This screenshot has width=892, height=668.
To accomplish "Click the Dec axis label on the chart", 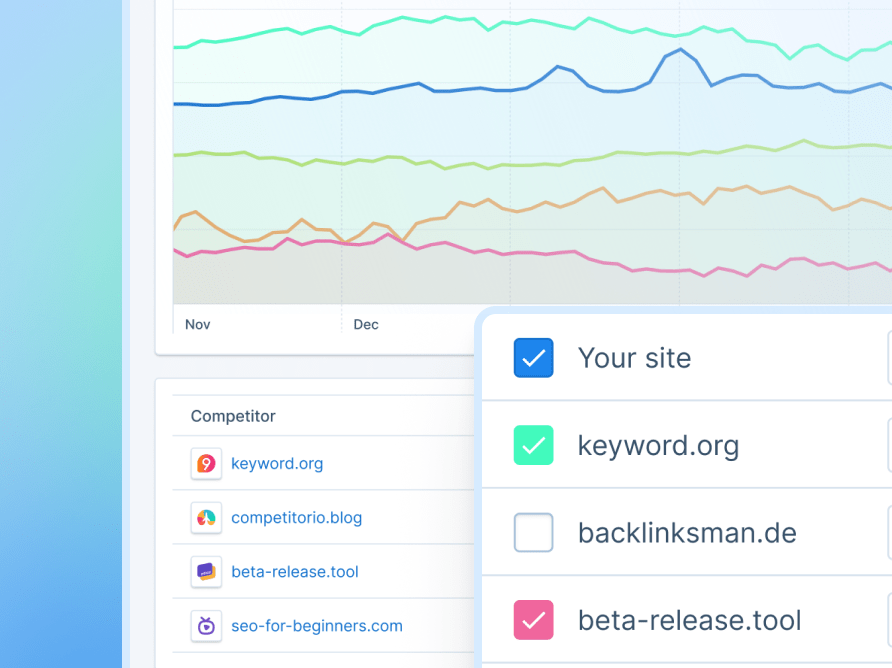I will pyautogui.click(x=365, y=324).
